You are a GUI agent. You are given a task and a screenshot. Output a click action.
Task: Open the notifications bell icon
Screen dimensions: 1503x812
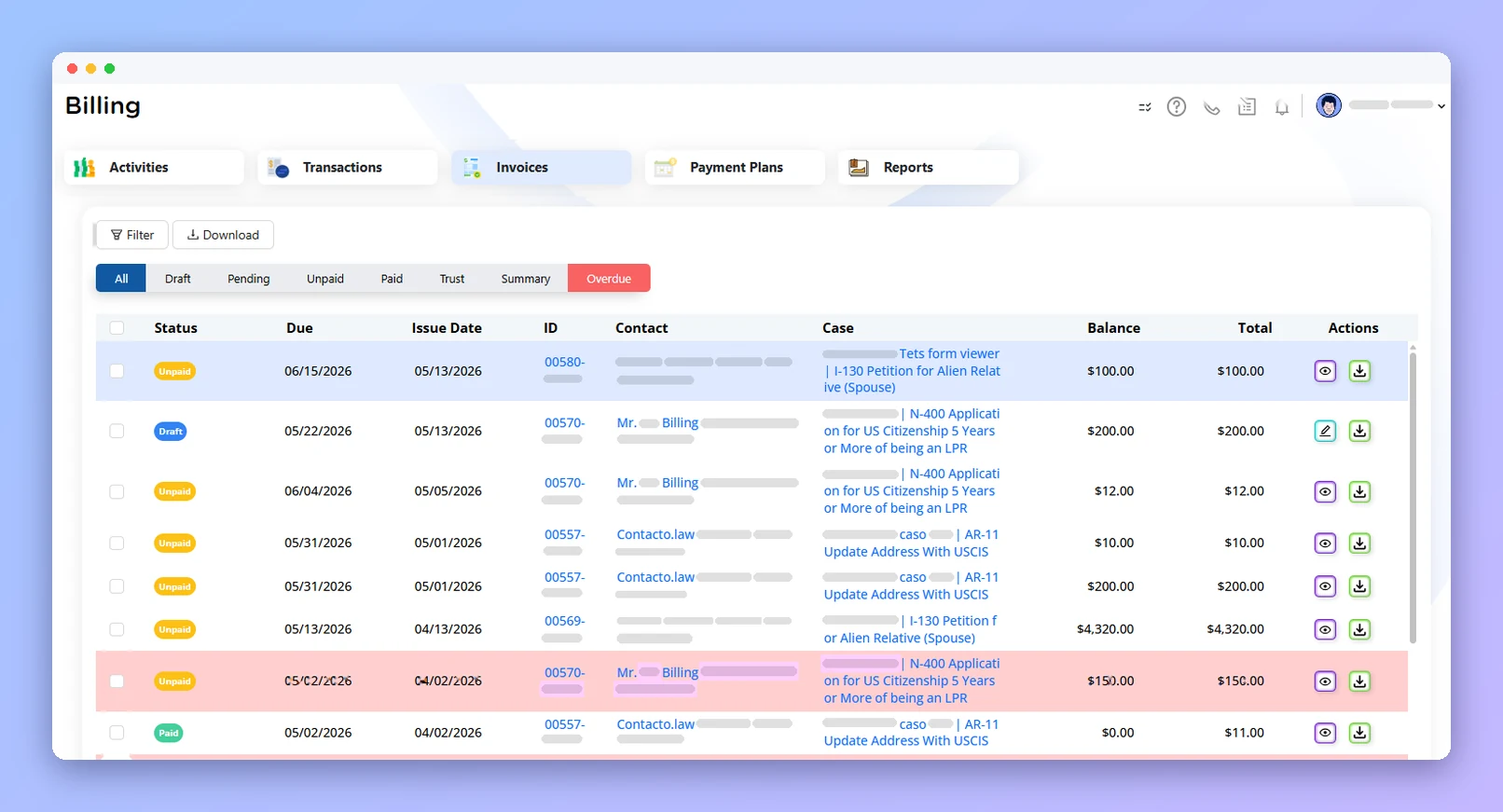(1282, 108)
